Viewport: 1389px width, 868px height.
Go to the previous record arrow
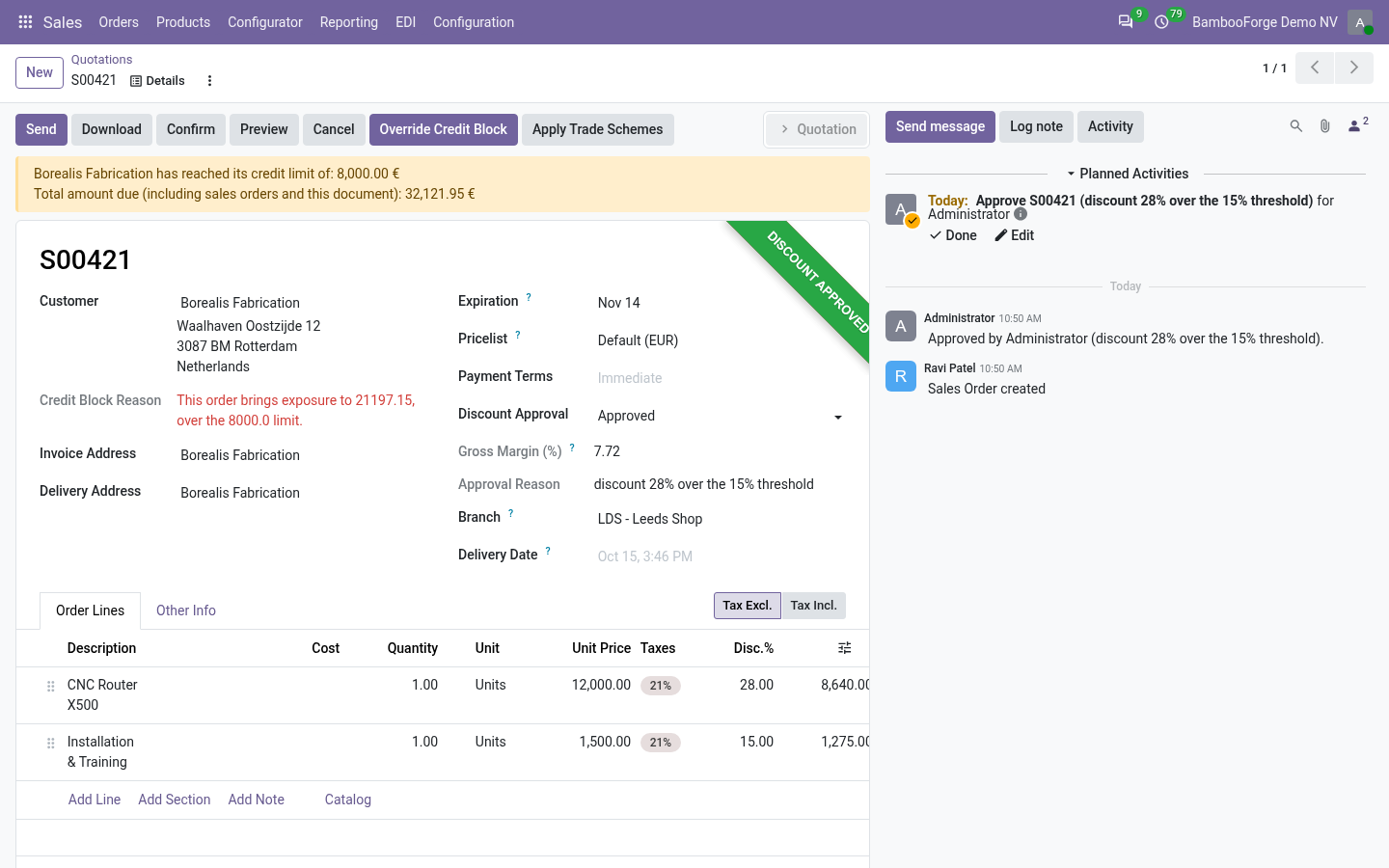click(1314, 68)
